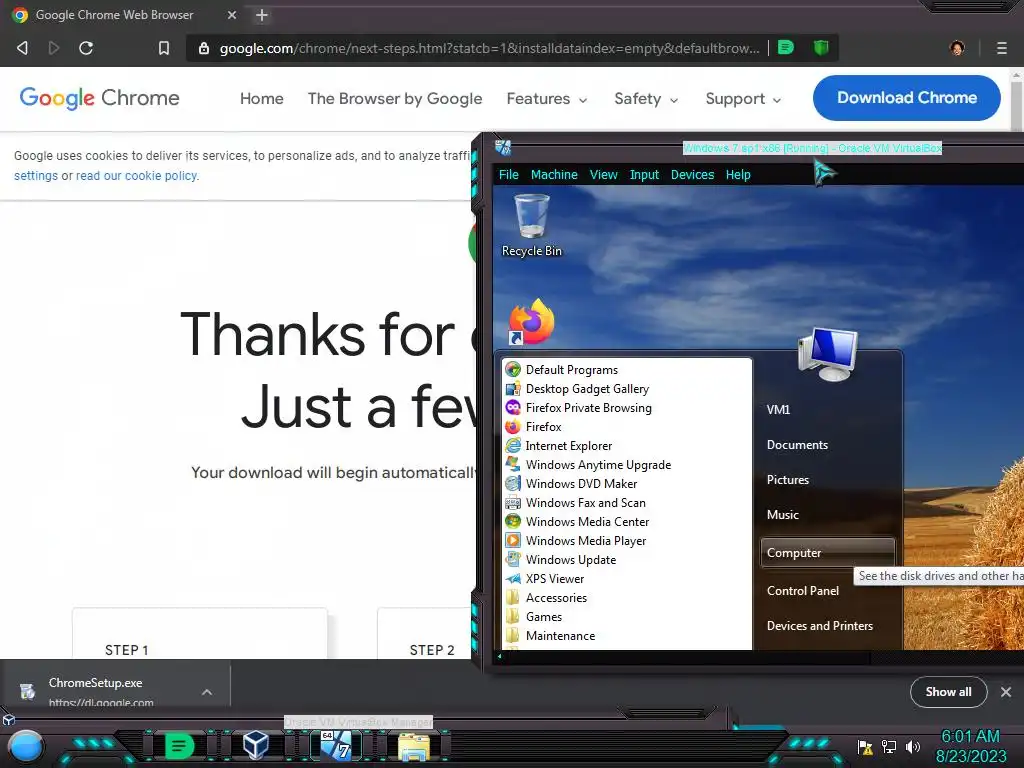Open the user profile avatar
The image size is (1024, 768).
pyautogui.click(x=957, y=48)
